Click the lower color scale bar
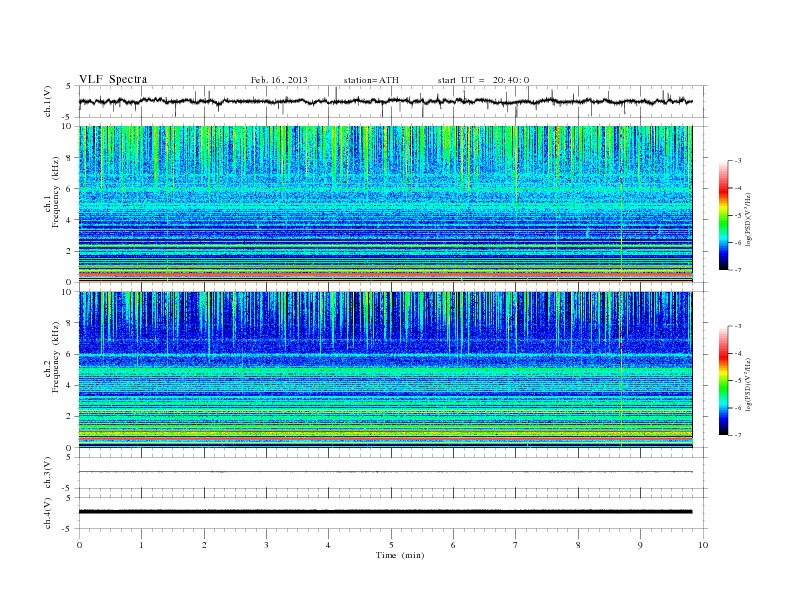Image resolution: width=792 pixels, height=612 pixels. click(723, 381)
